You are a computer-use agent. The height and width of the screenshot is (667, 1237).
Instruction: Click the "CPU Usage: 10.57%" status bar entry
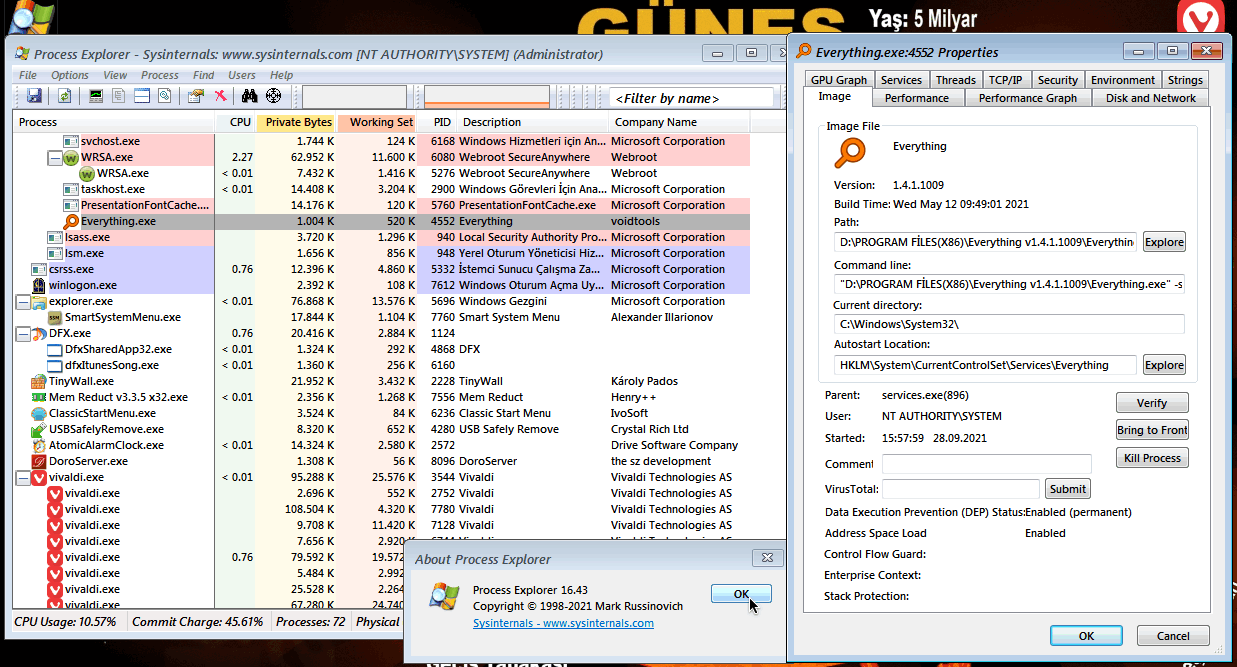coord(65,622)
